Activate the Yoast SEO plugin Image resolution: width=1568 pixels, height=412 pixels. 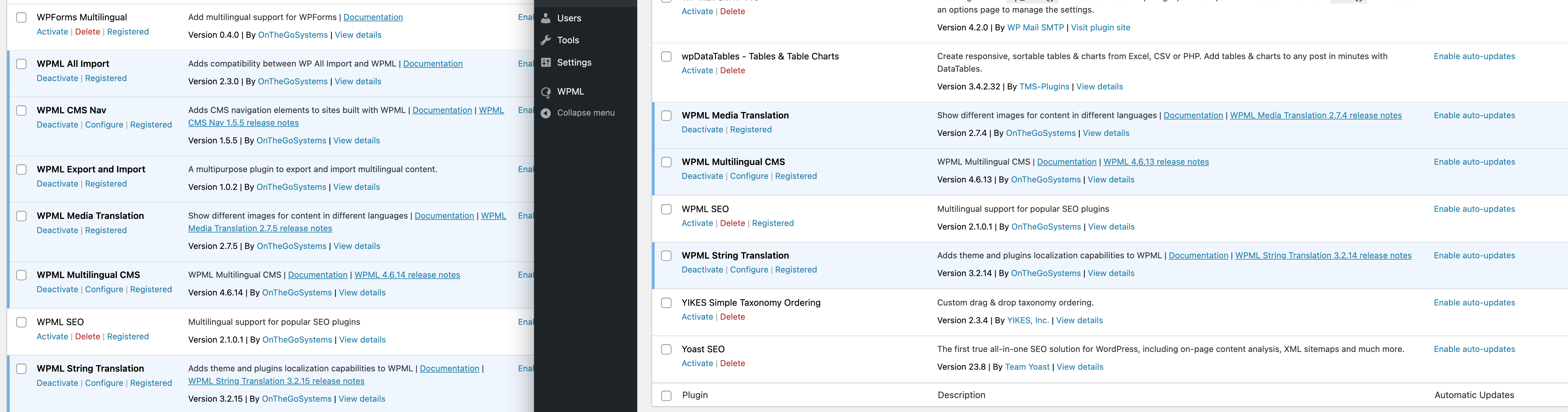(x=698, y=363)
